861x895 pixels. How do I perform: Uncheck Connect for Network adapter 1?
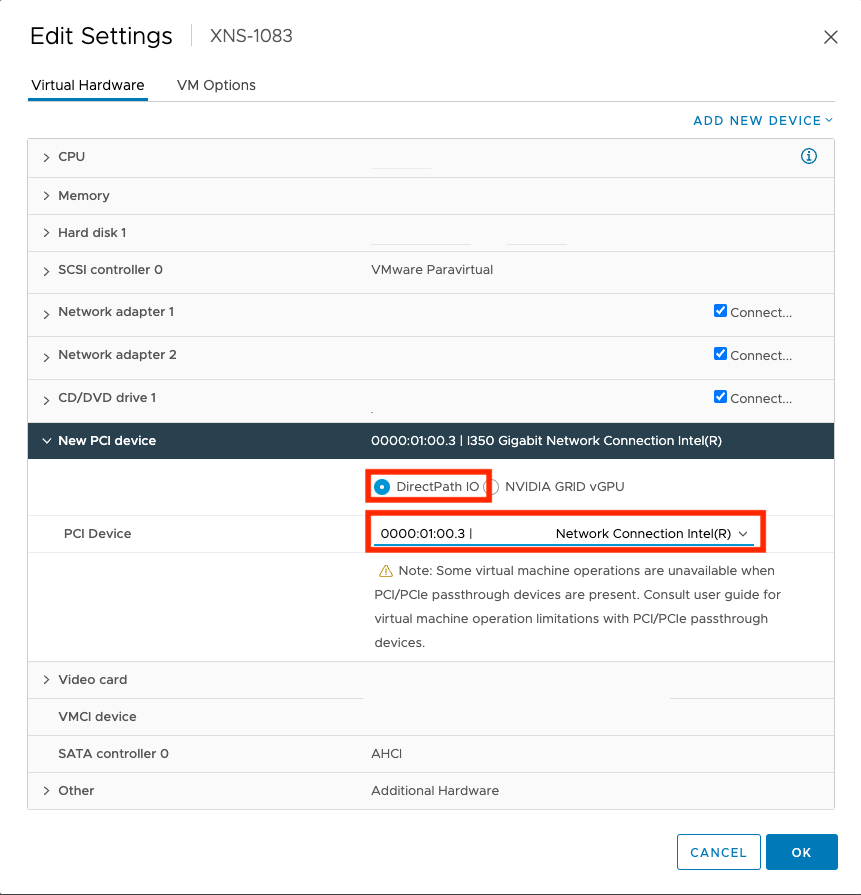tap(720, 310)
